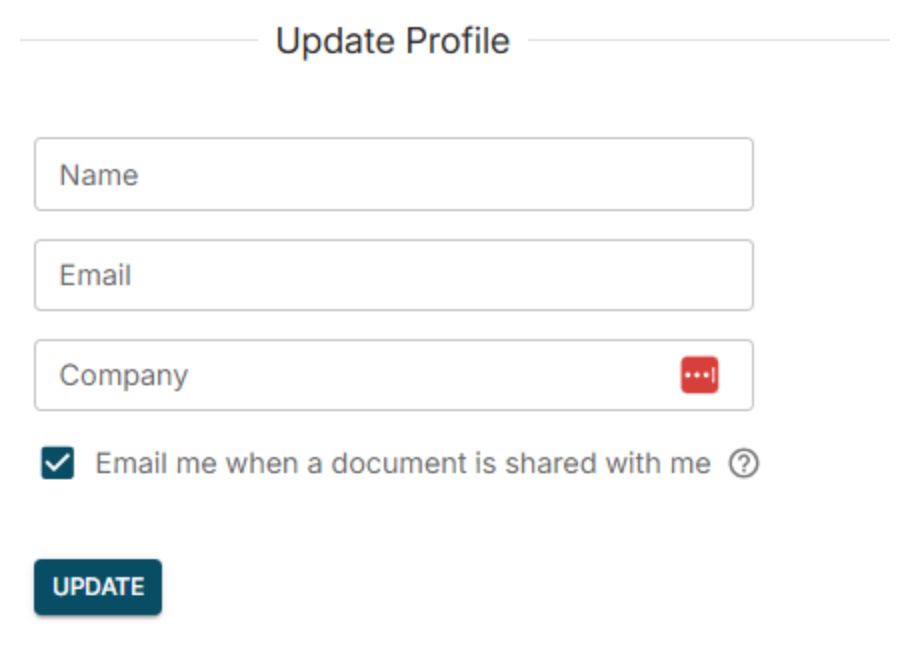Place cursor in the Name box
The height and width of the screenshot is (650, 911).
tap(393, 175)
